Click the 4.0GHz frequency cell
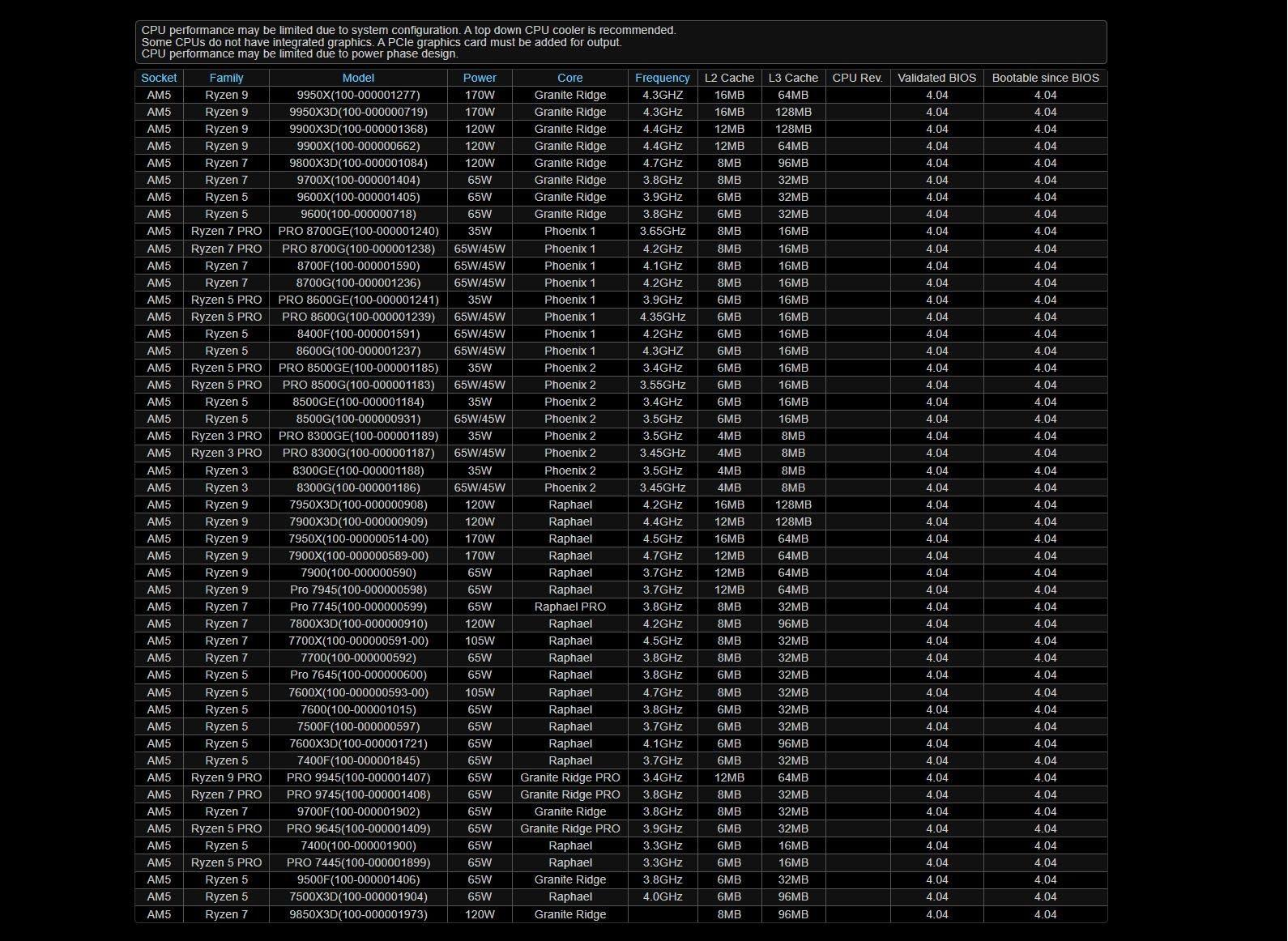This screenshot has width=1288, height=941. point(662,896)
